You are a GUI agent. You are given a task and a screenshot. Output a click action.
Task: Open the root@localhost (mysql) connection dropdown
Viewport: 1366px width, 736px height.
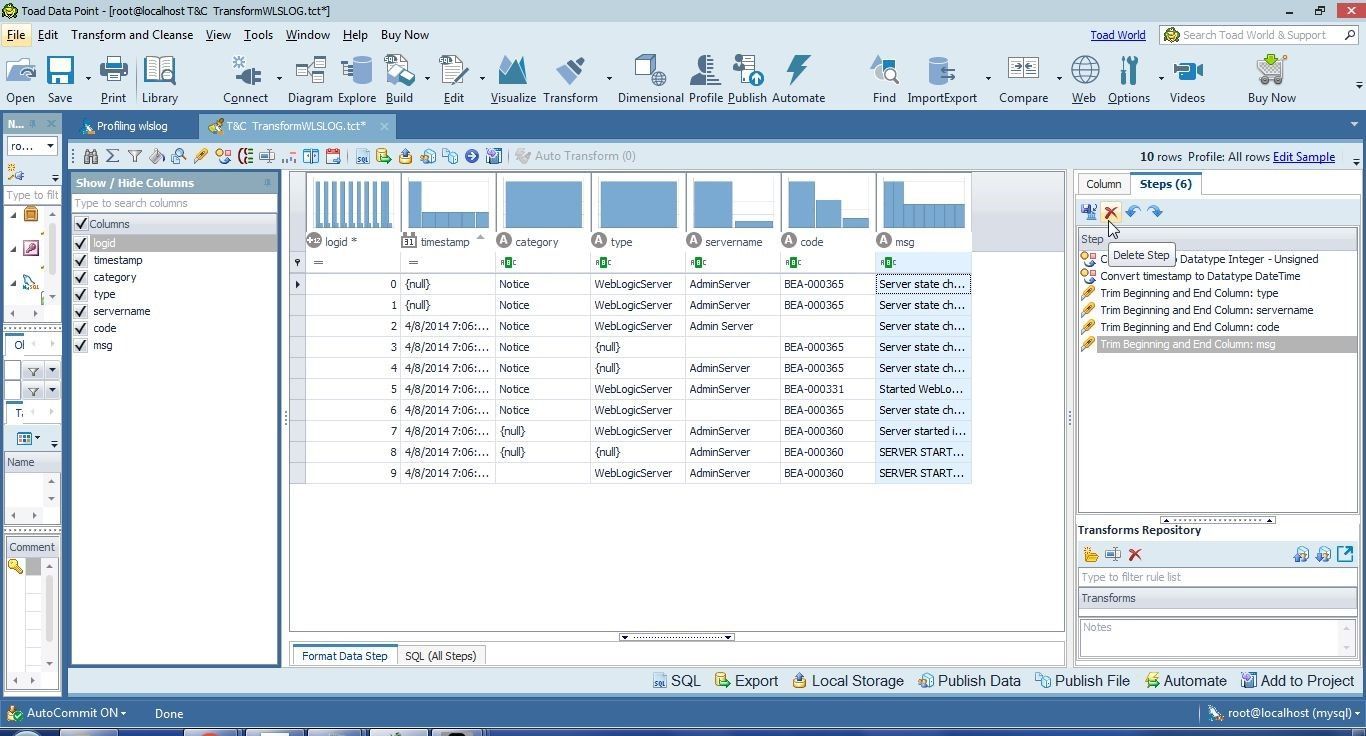(1282, 713)
